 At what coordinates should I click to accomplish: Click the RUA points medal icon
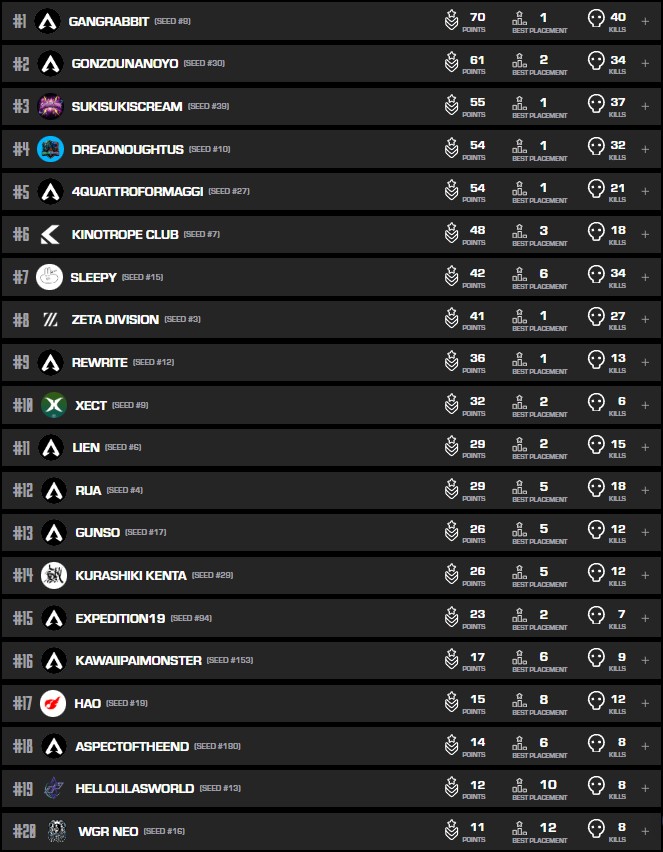(452, 490)
